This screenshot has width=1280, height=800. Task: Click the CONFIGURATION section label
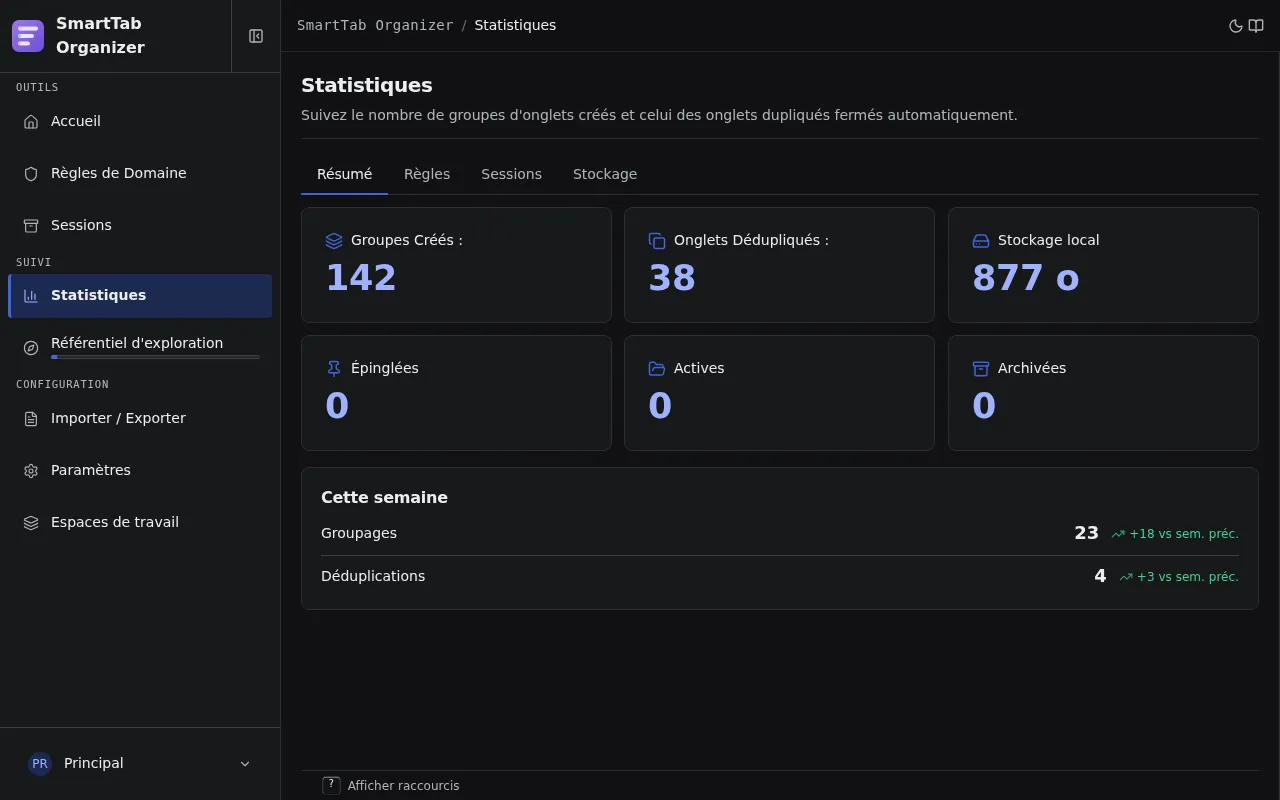click(x=62, y=385)
